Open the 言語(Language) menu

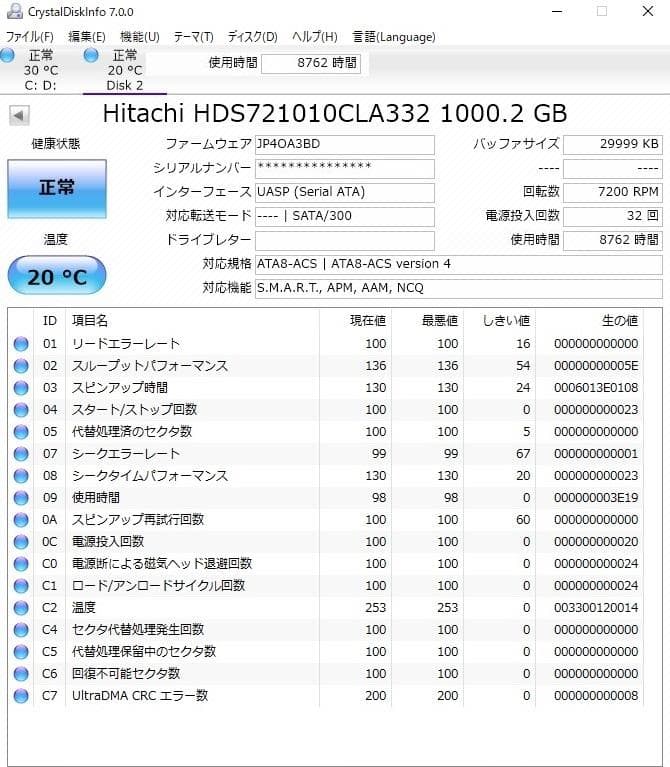coord(394,37)
